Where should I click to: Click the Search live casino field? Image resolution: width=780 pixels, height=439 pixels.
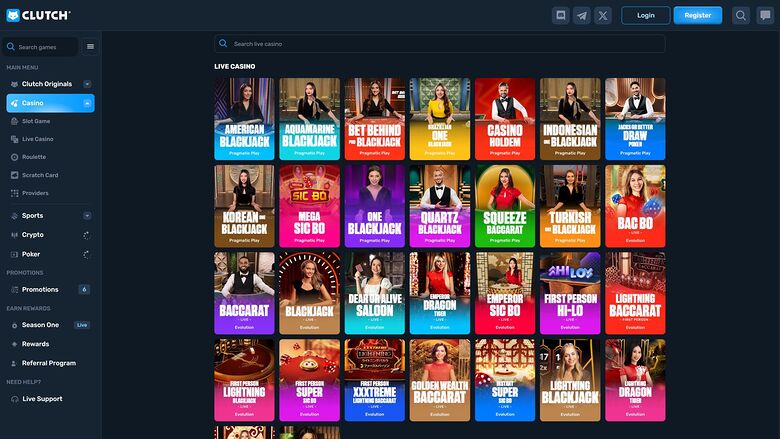coord(440,44)
